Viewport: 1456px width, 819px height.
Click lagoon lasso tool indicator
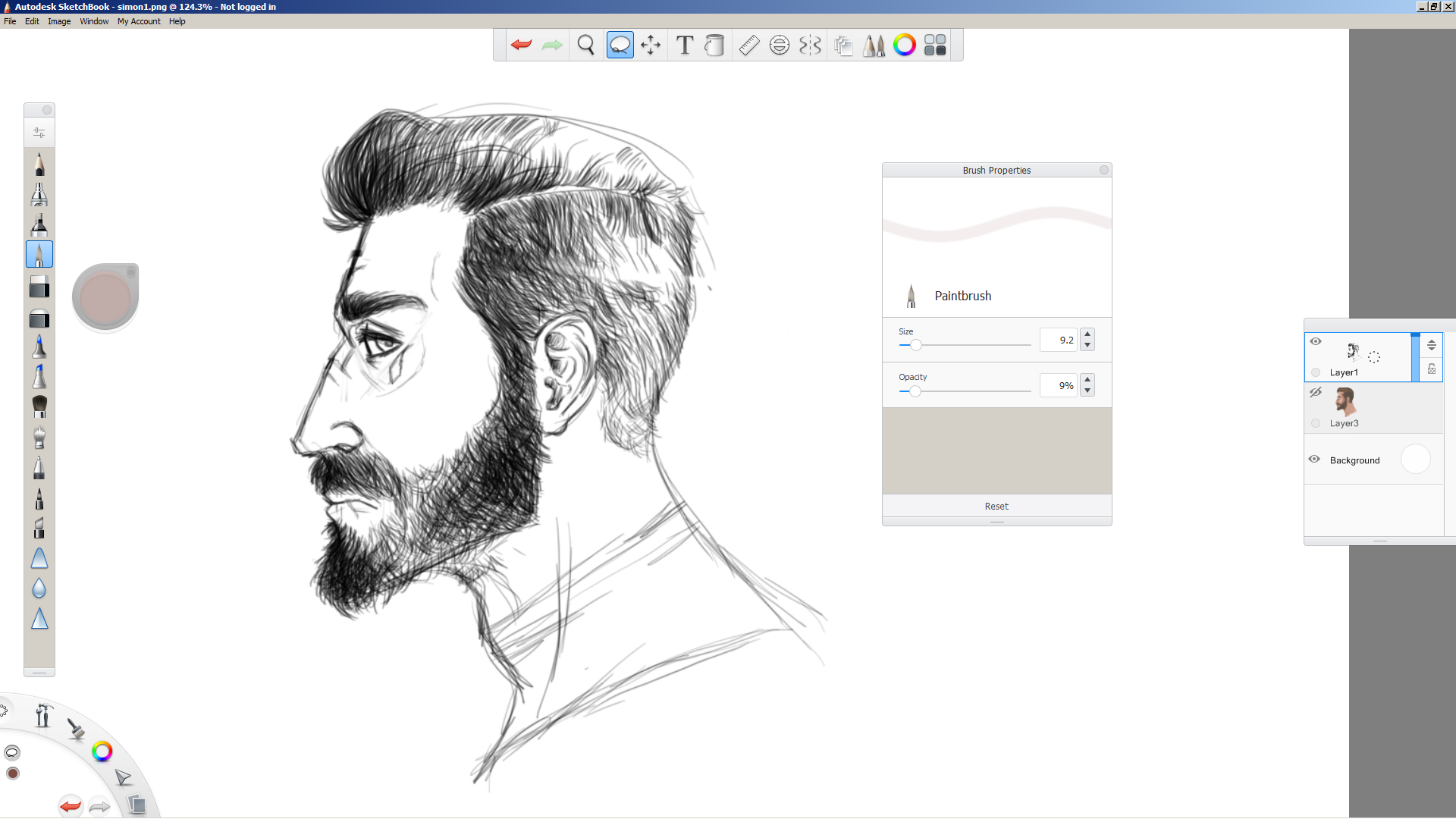pos(12,752)
